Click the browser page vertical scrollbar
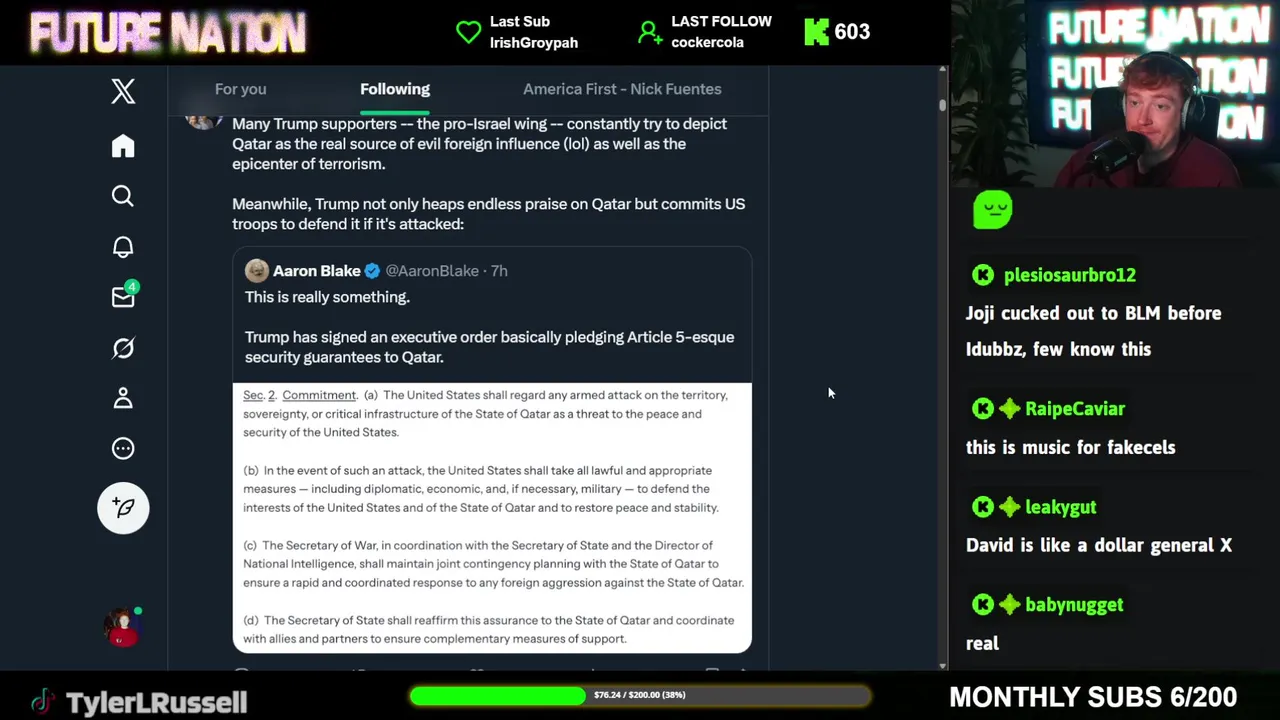Image resolution: width=1280 pixels, height=720 pixels. coord(942,368)
